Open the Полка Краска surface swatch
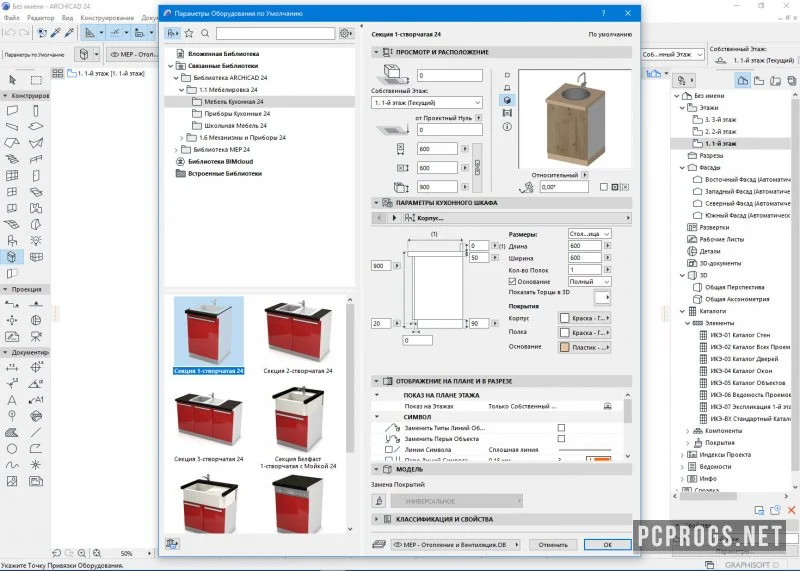The image size is (800, 571). 585,332
